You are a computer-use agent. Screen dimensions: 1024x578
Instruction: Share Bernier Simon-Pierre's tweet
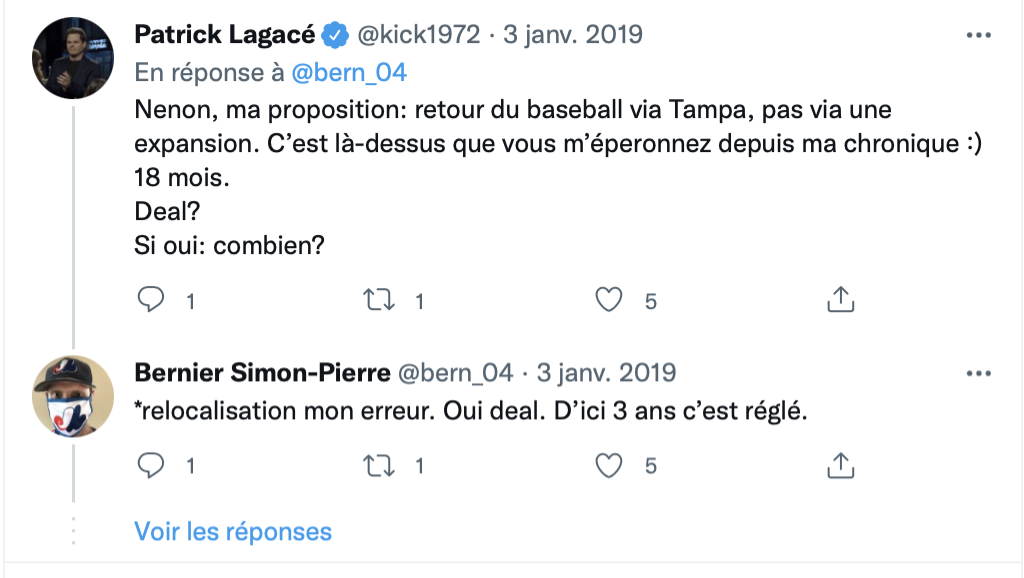(x=840, y=465)
